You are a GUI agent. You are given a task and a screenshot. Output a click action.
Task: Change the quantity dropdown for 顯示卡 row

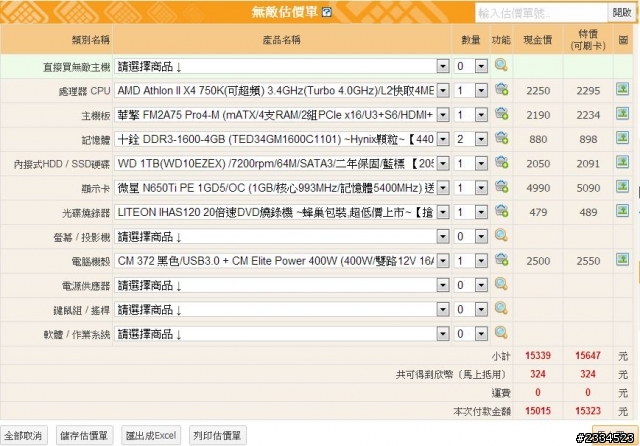pyautogui.click(x=471, y=188)
